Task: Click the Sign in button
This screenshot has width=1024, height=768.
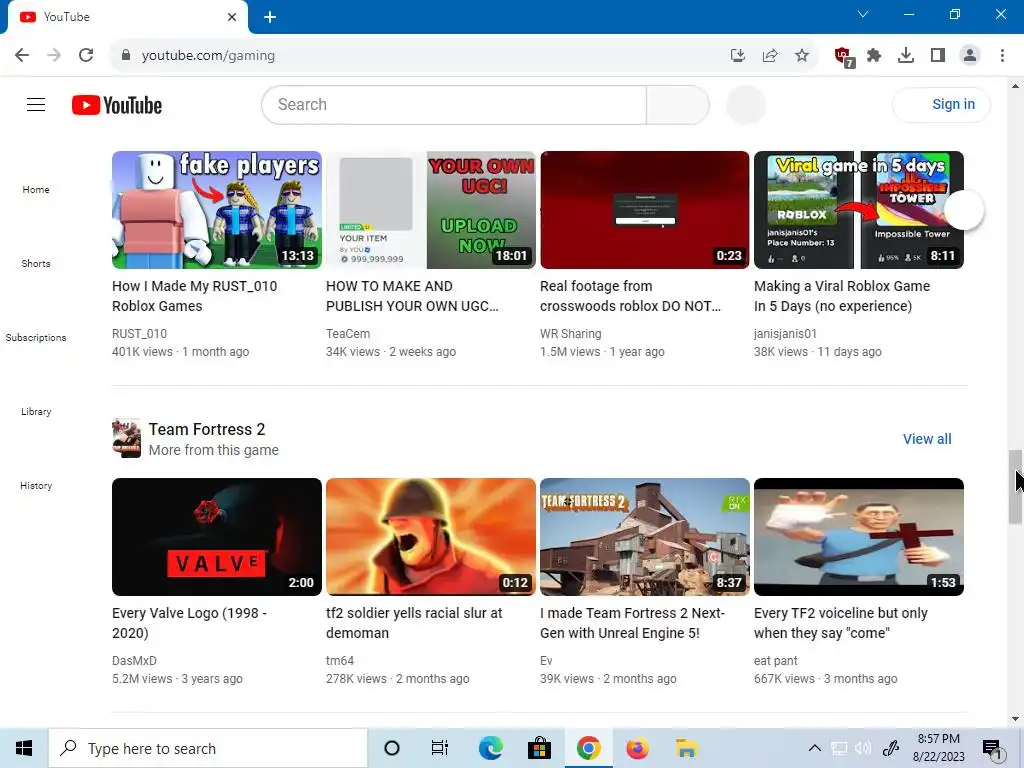Action: click(941, 104)
